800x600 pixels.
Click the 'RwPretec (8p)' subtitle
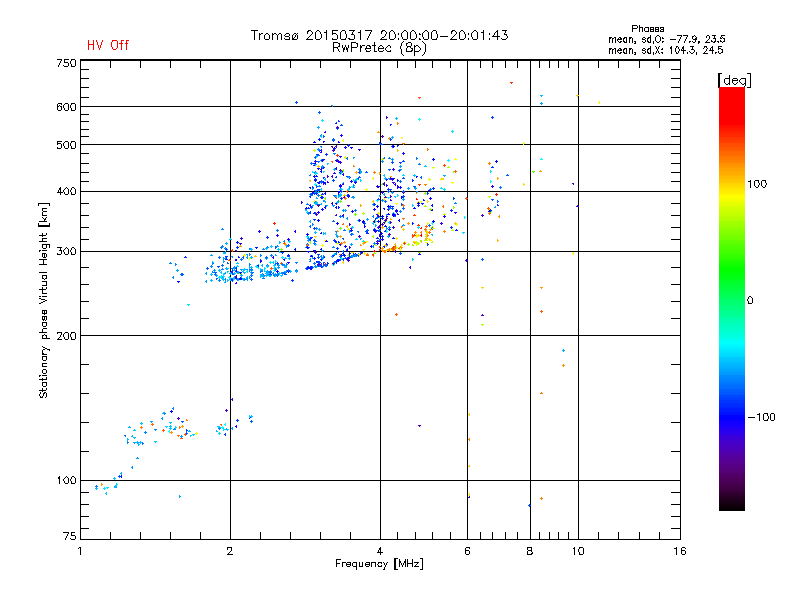379,48
